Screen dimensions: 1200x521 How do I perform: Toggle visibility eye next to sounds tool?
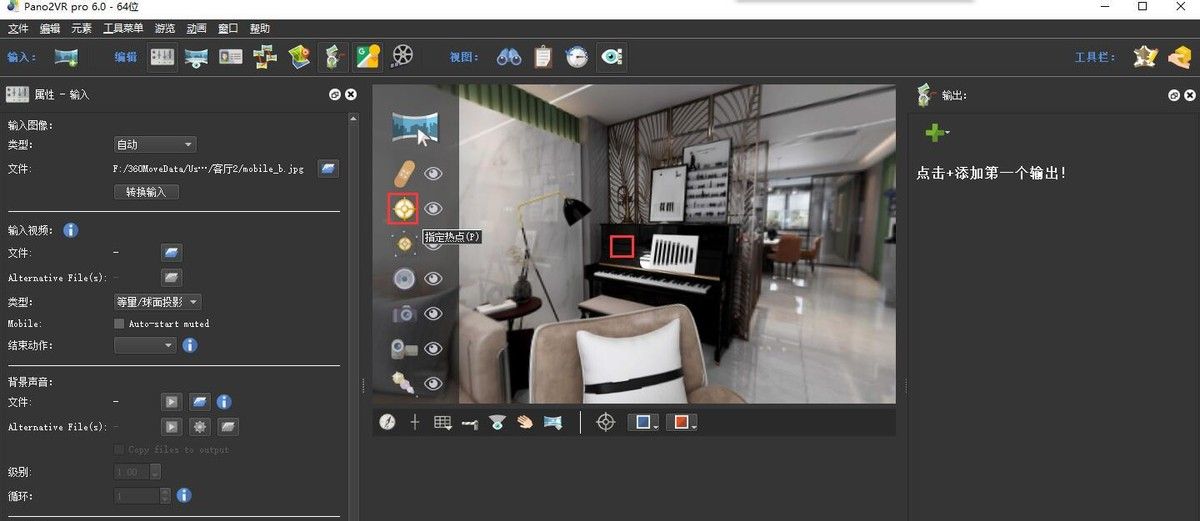433,279
